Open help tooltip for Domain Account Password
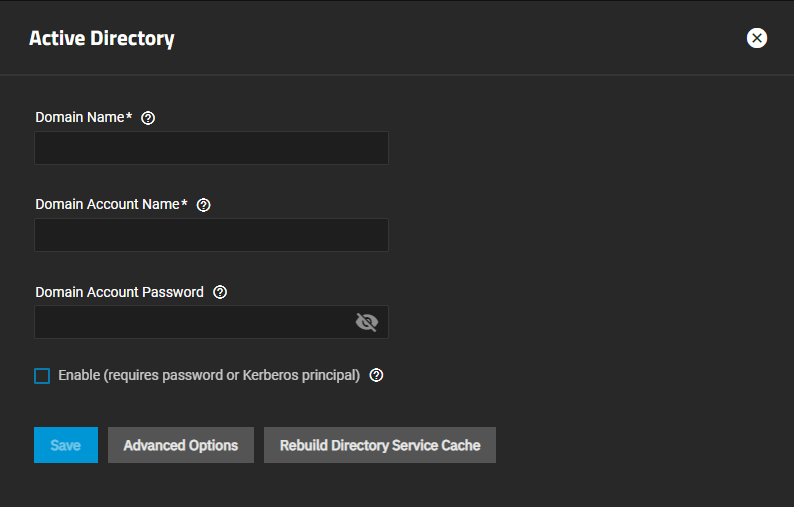The image size is (794, 507). tap(220, 293)
